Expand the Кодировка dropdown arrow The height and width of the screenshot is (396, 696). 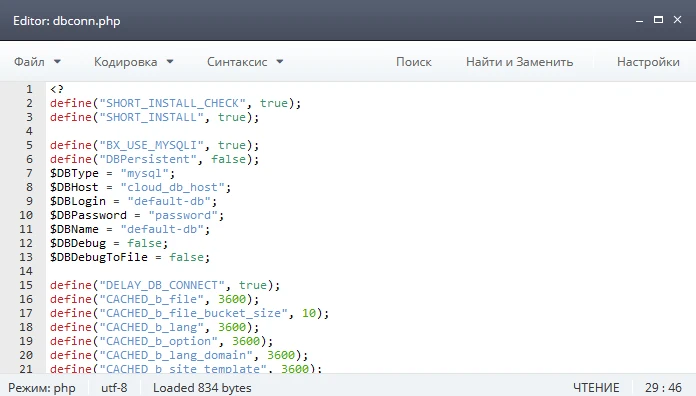[x=170, y=62]
